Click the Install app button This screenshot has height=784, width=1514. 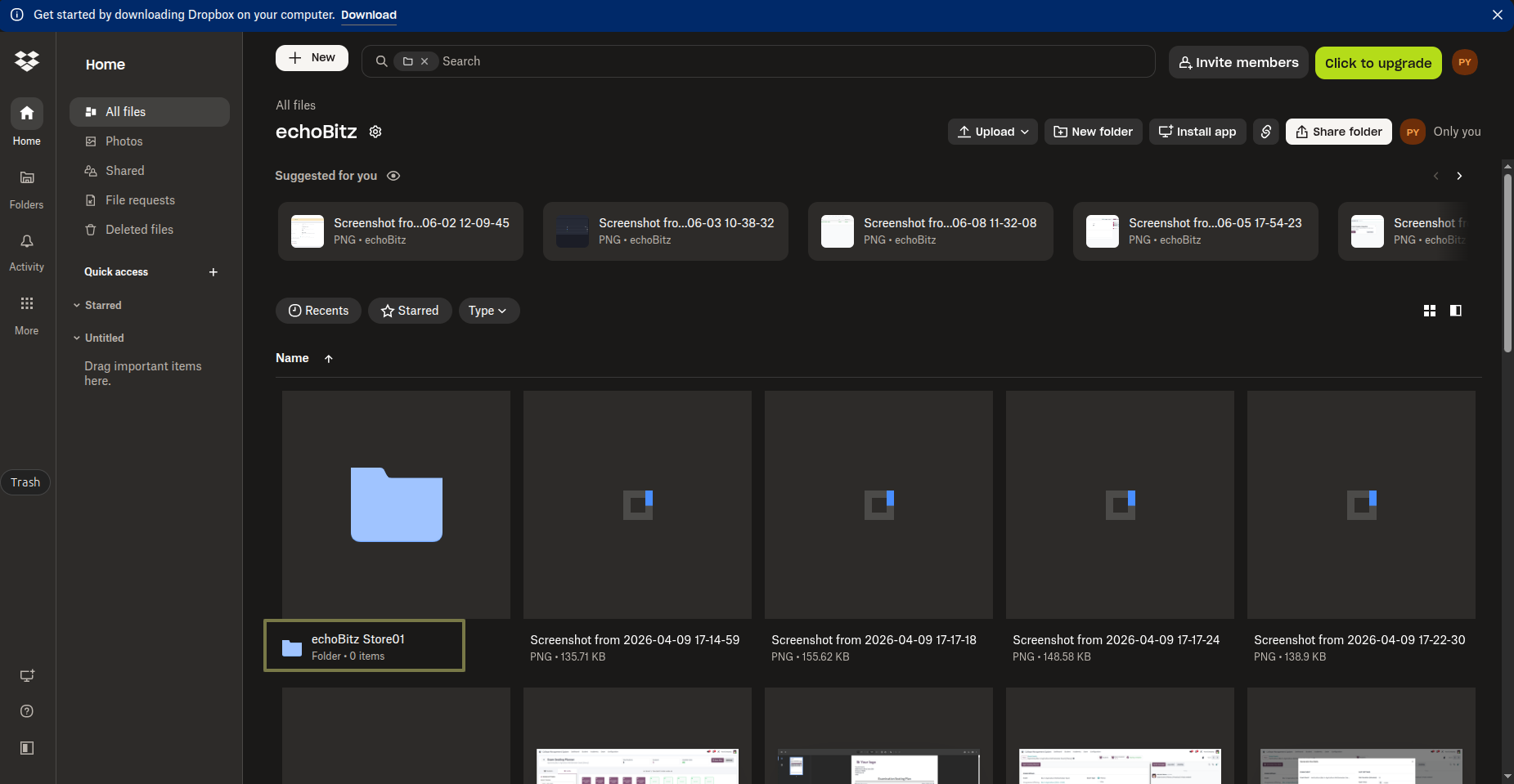[x=1198, y=132]
